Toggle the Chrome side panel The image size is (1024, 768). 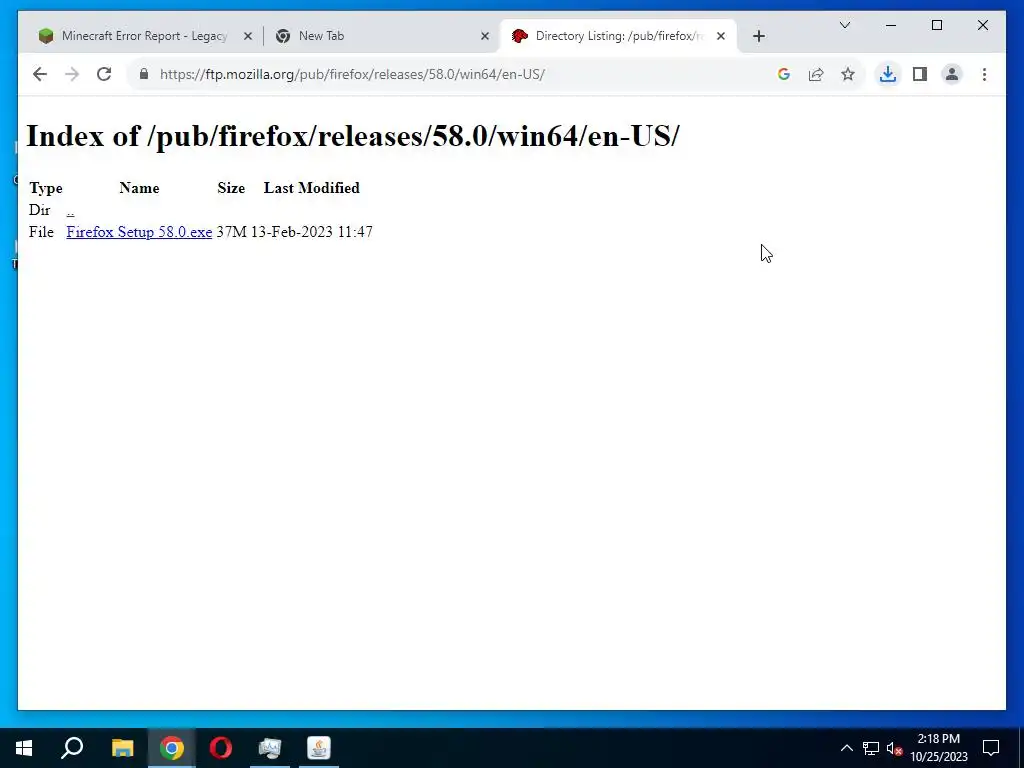[x=920, y=74]
